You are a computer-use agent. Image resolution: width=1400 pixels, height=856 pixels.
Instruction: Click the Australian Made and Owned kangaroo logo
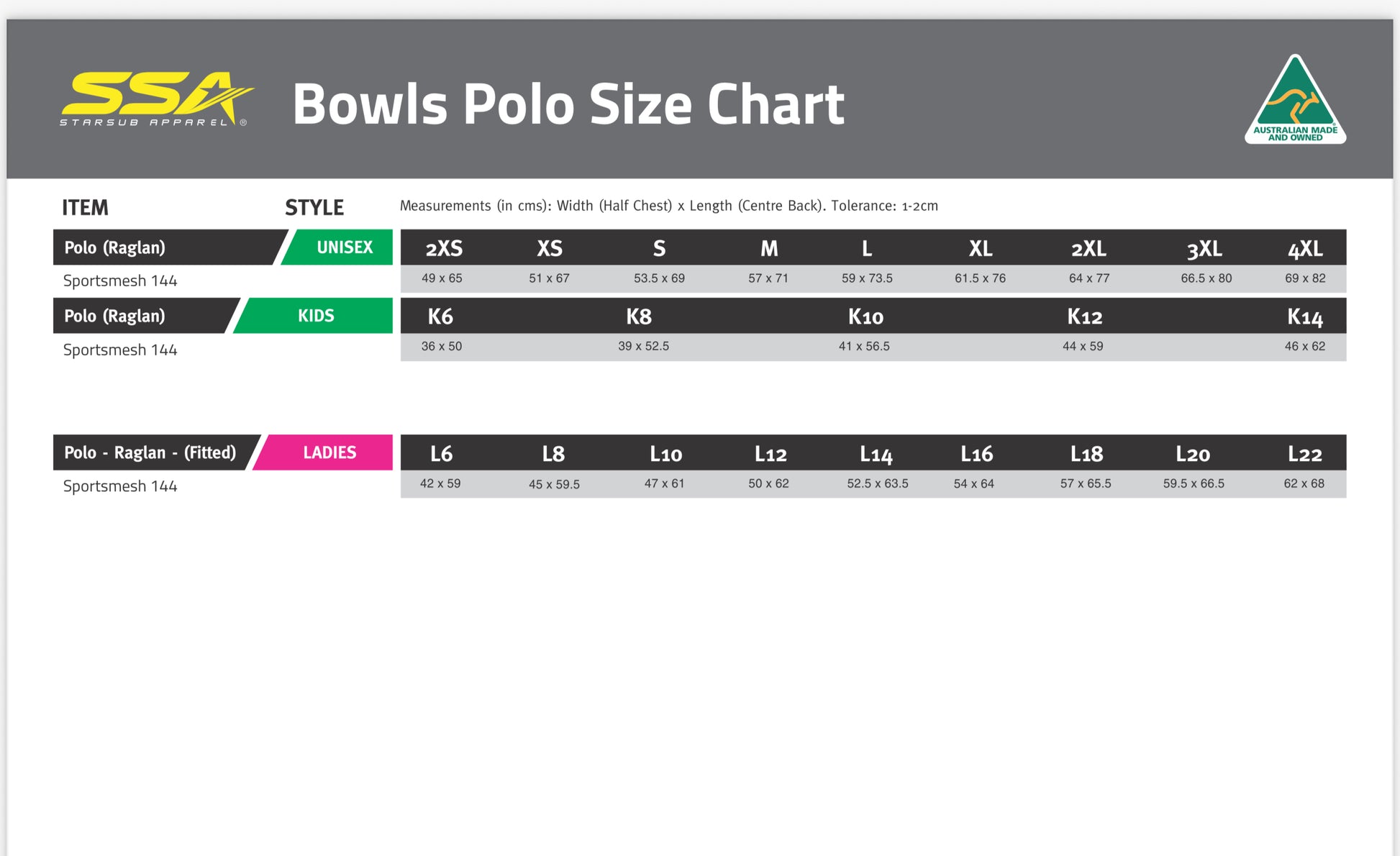pos(1295,99)
